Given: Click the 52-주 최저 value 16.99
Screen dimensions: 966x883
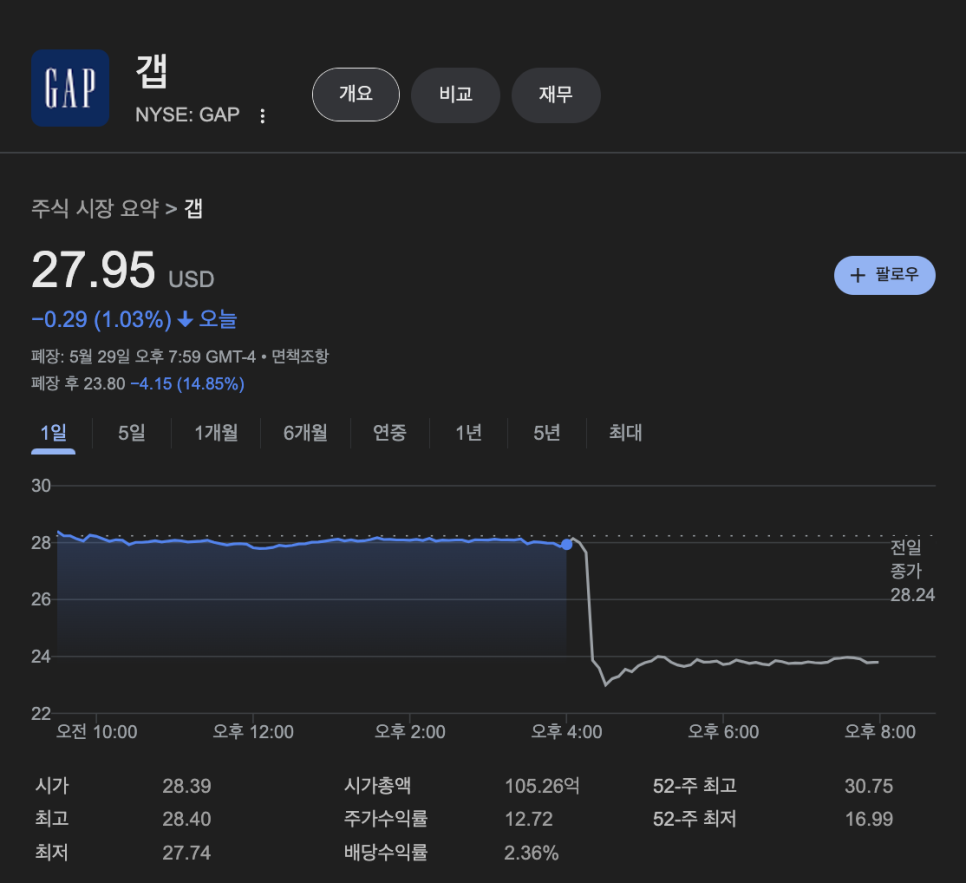Looking at the screenshot, I should [x=869, y=820].
